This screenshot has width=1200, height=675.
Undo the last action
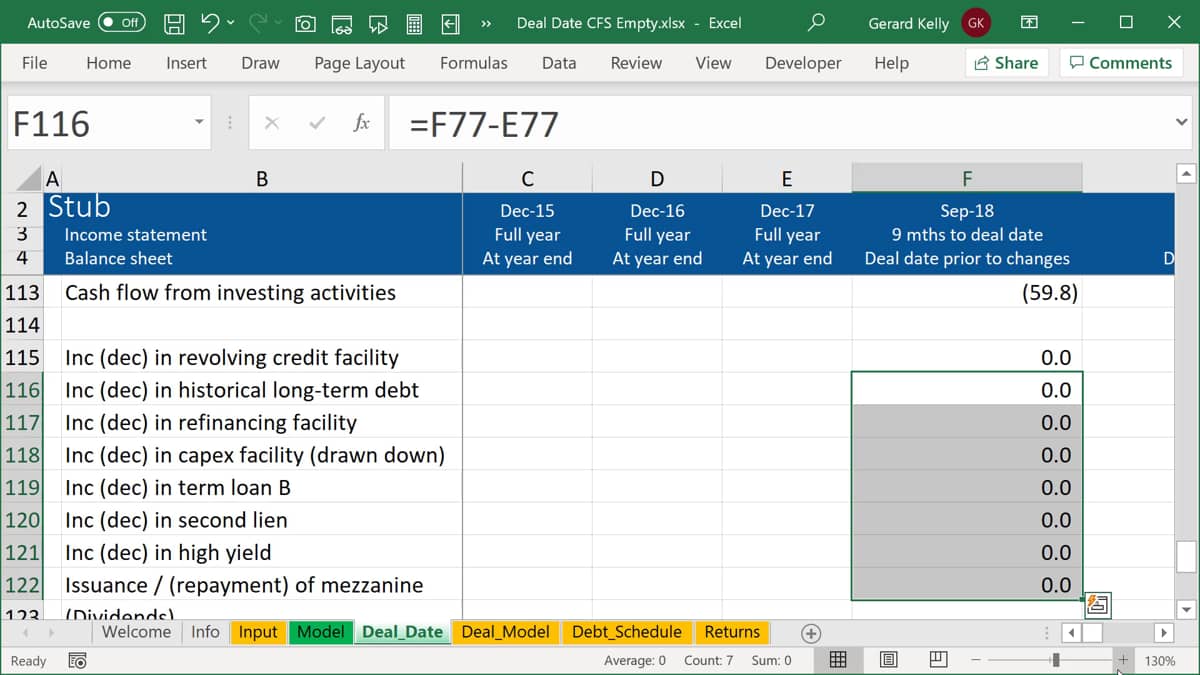[209, 22]
